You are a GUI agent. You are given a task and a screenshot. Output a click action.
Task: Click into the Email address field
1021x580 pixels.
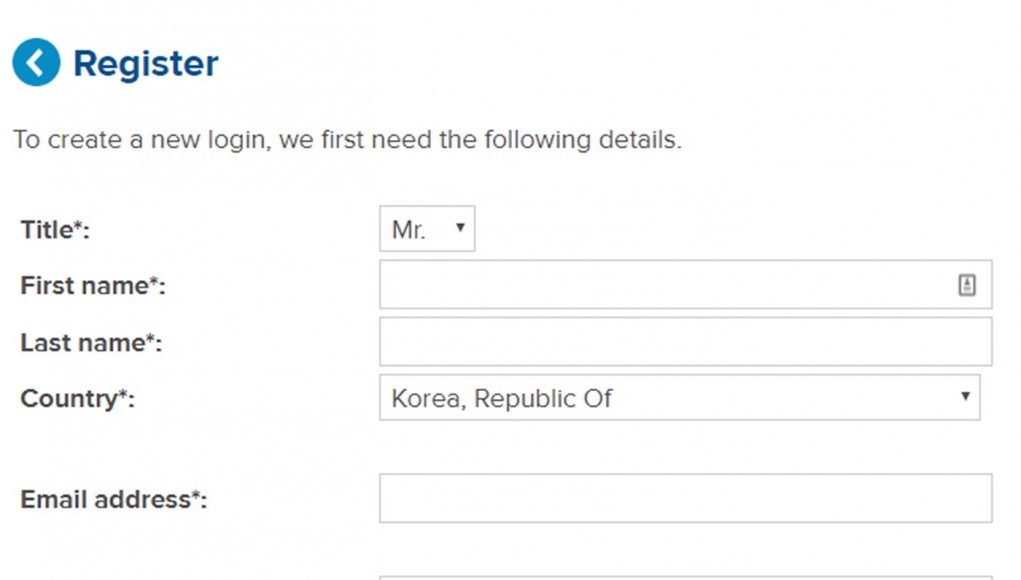[686, 499]
